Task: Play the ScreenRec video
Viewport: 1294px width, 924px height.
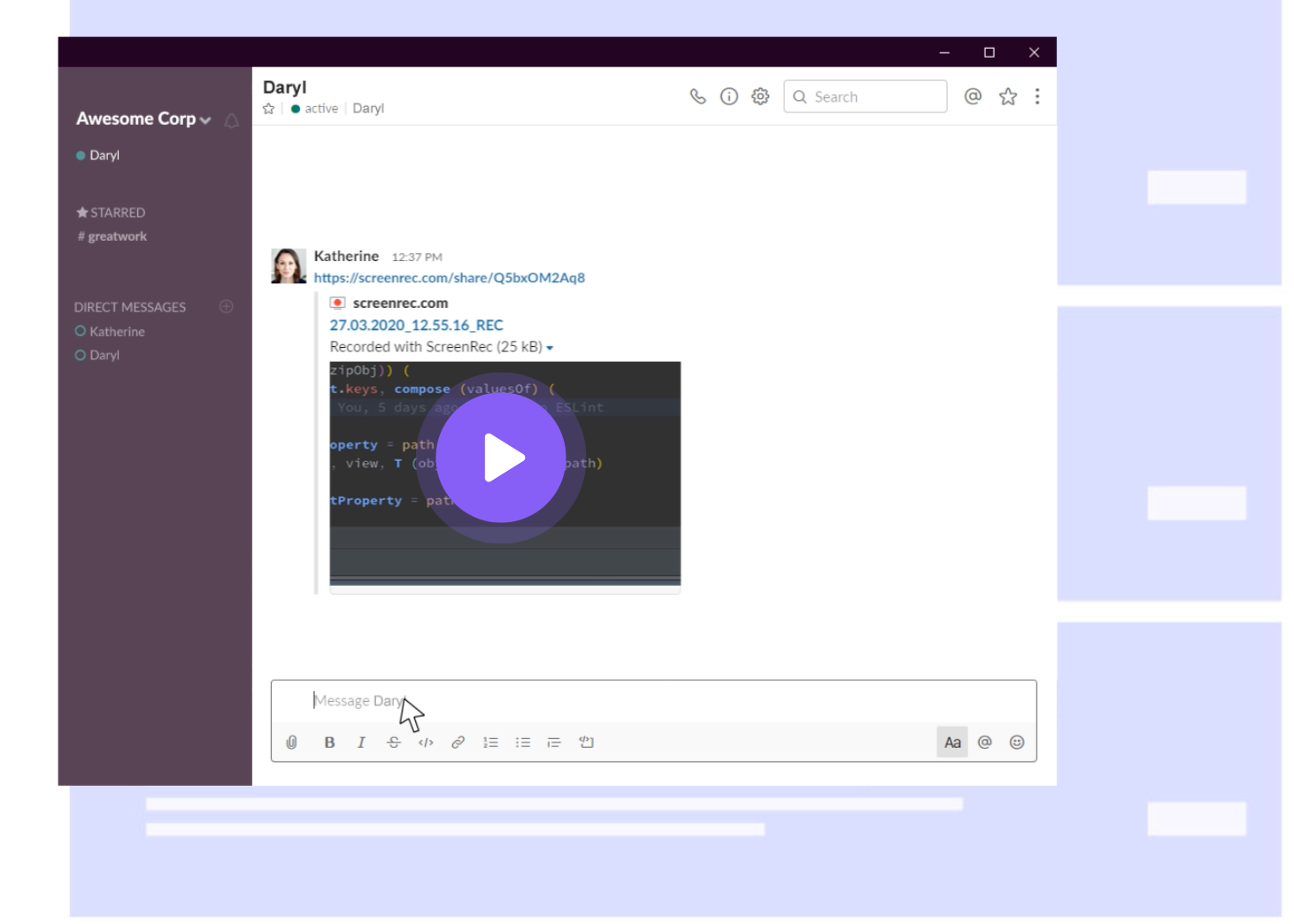Action: tap(501, 458)
